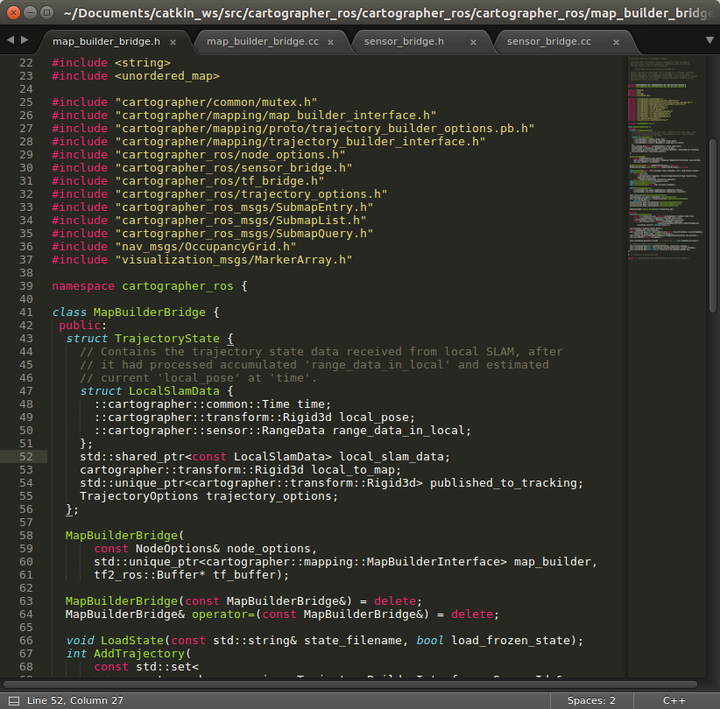
Task: Click the namespace cartographer_ros identifier
Action: (177, 286)
